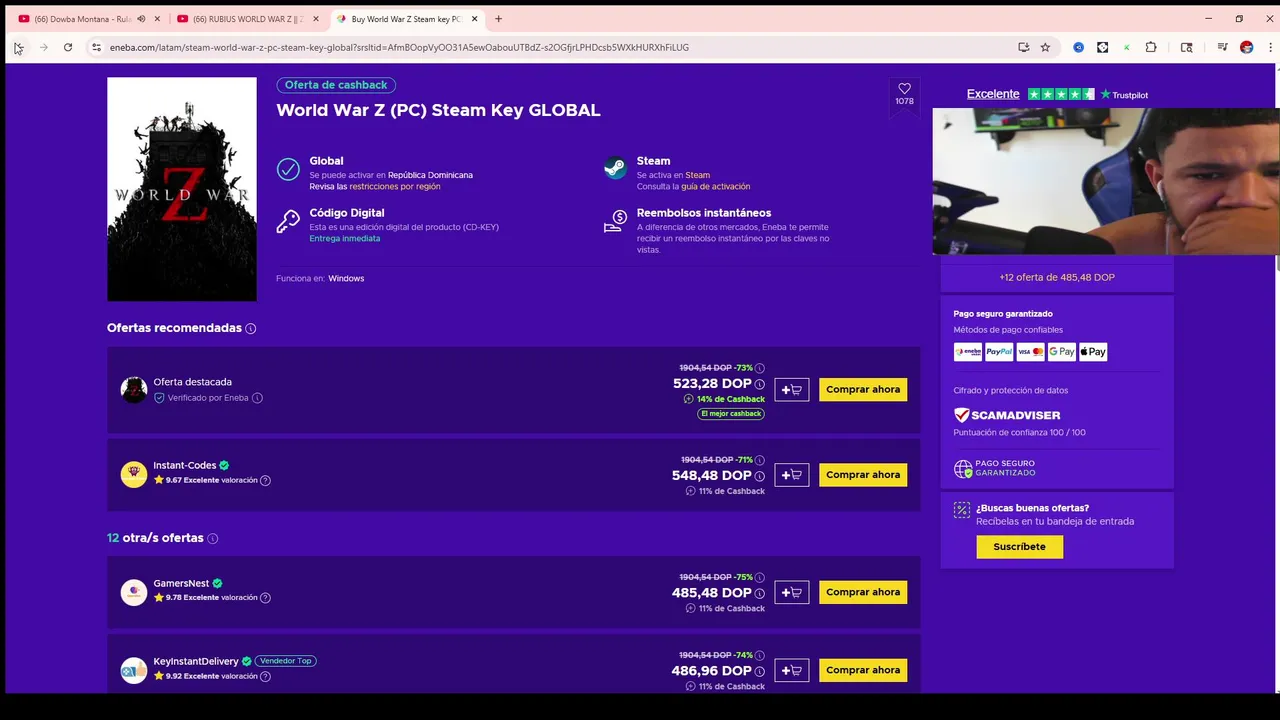This screenshot has height=720, width=1280.
Task: Open a new browser tab
Action: [x=498, y=19]
